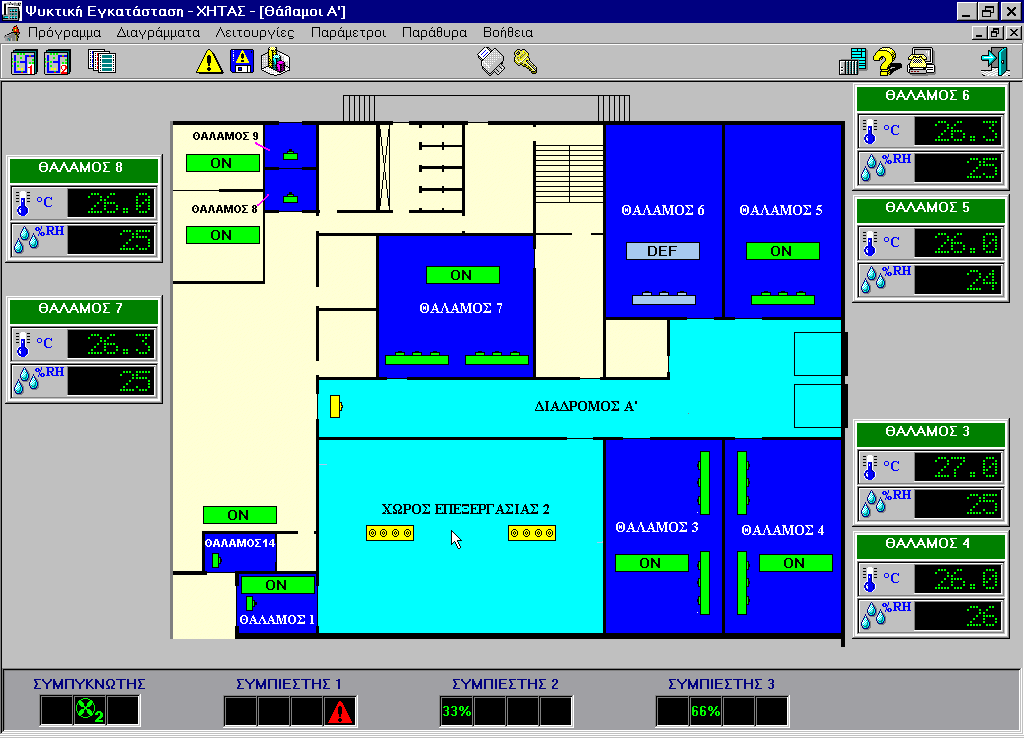Click the yellow question mark help icon
The image size is (1024, 738).
[x=886, y=62]
